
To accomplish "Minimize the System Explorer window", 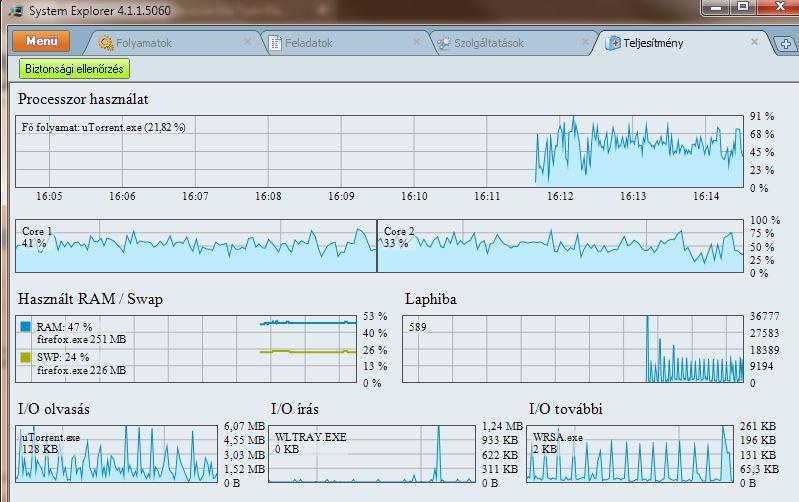I will click(716, 7).
